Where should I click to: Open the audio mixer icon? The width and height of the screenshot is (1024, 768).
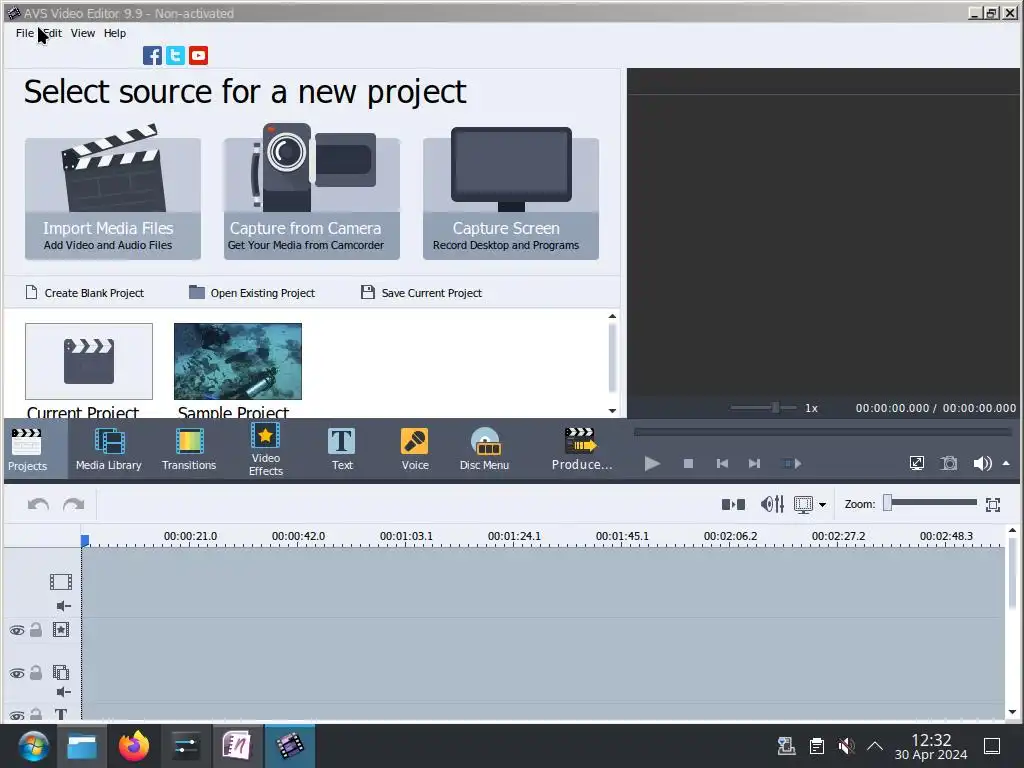coord(772,504)
